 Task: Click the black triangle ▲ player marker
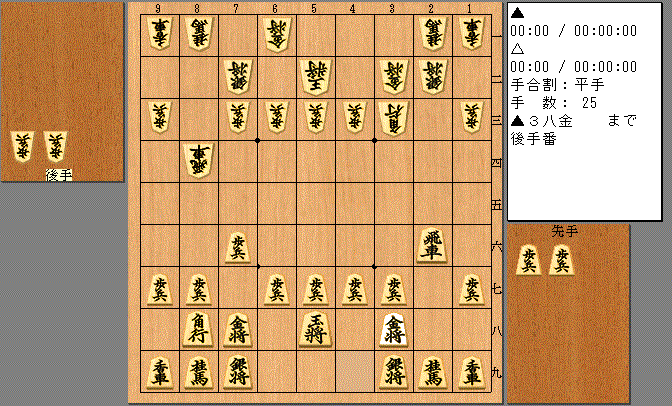(517, 13)
